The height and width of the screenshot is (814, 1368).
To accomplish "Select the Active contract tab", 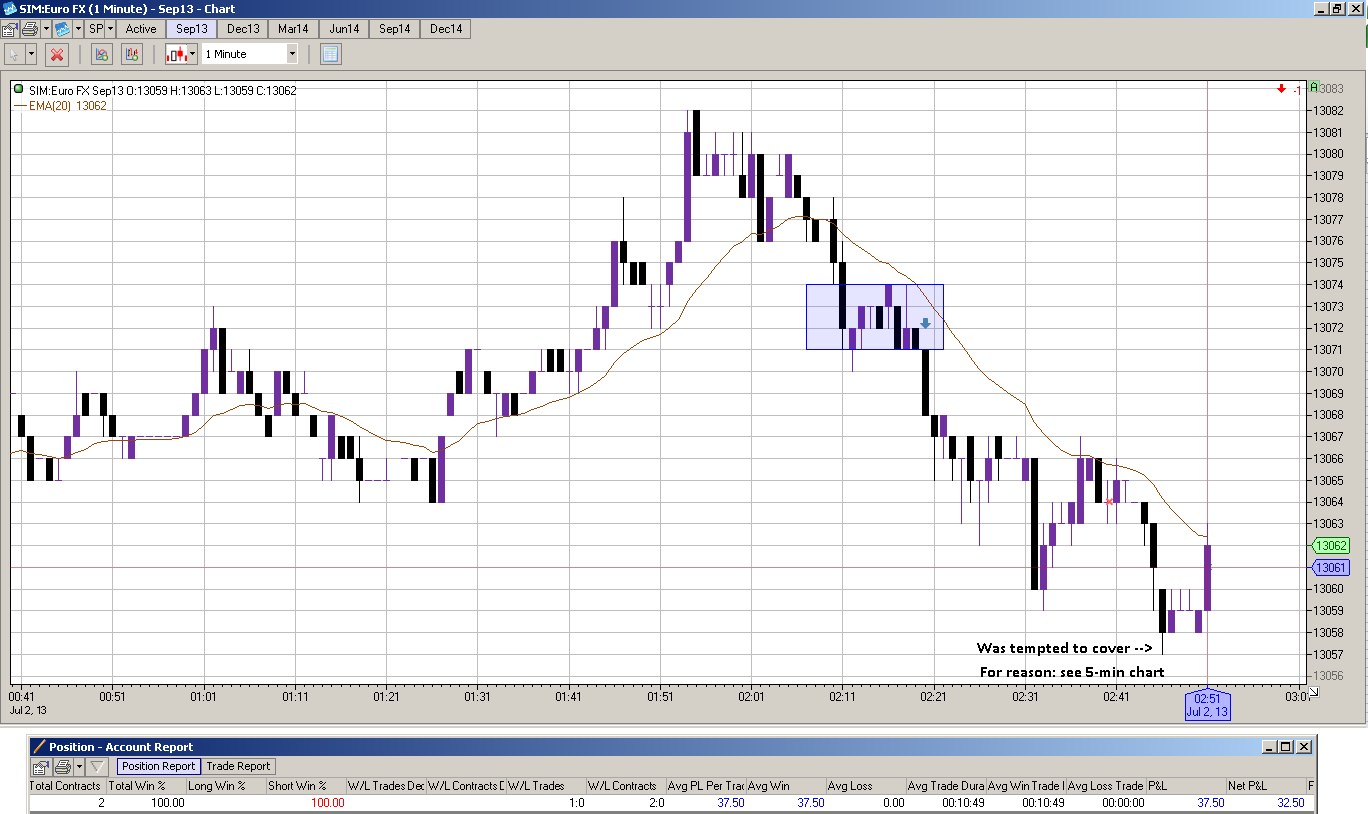I will (x=141, y=29).
